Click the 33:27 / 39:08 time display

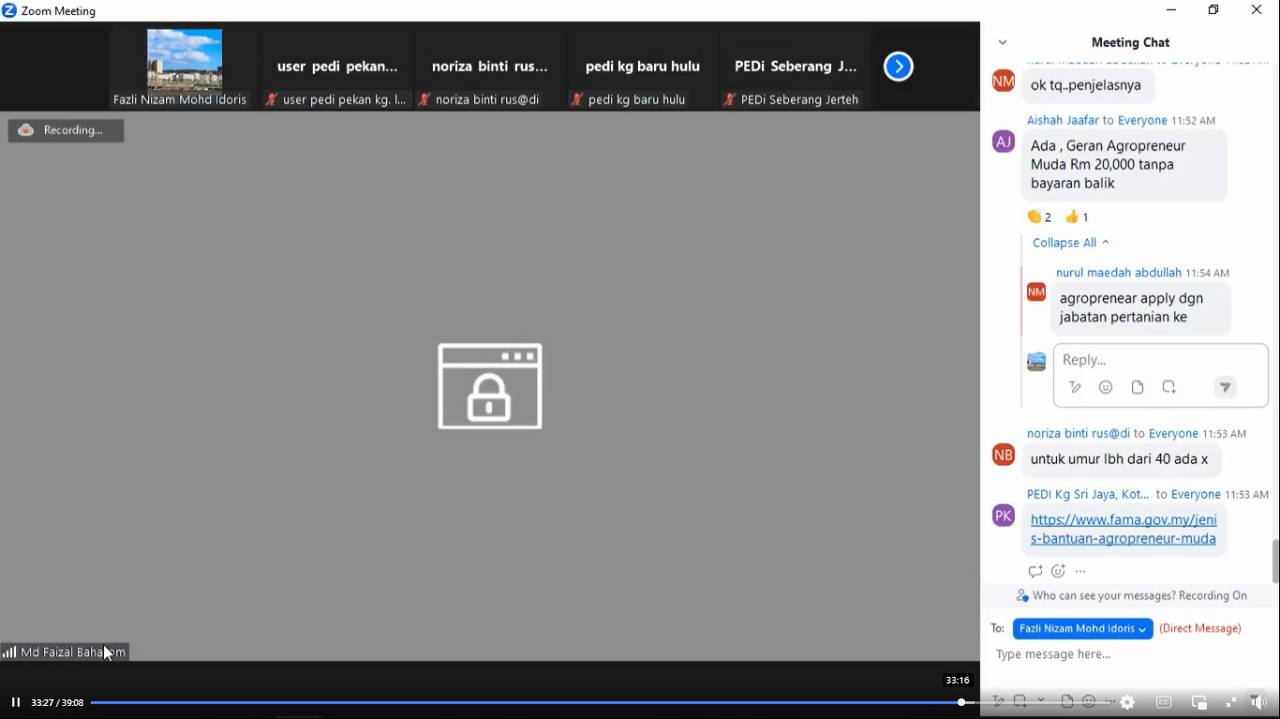click(x=57, y=703)
